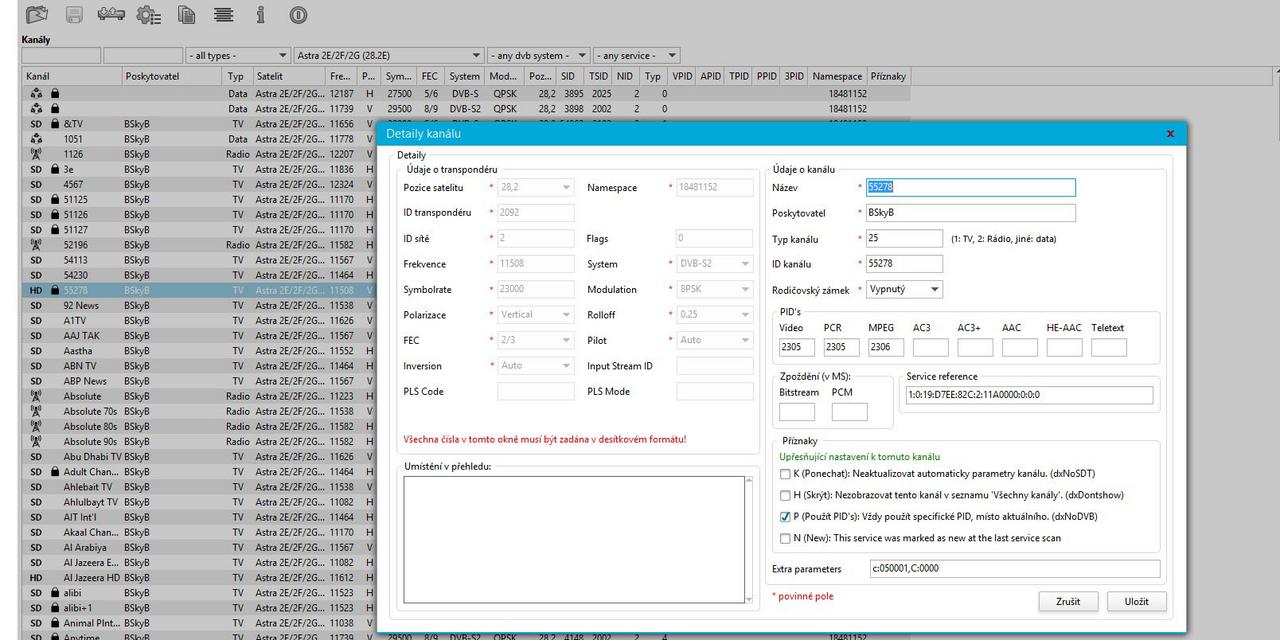Viewport: 1280px width, 640px height.
Task: Click the lock icon in the 51125 row
Action: click(55, 199)
